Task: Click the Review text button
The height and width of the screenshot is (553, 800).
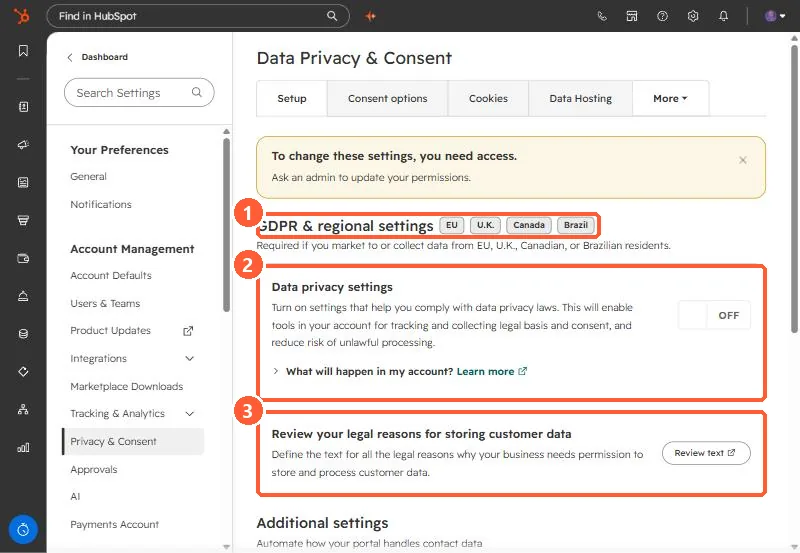Action: (706, 453)
